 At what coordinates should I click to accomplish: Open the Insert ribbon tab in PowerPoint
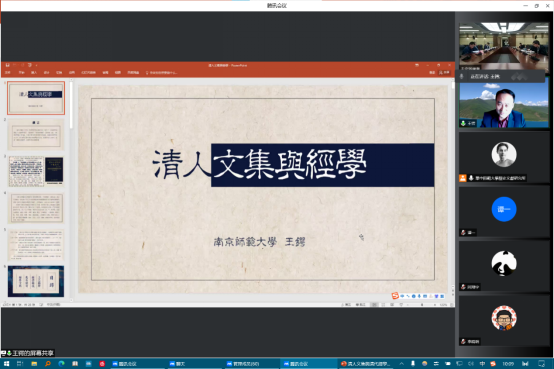pos(34,72)
